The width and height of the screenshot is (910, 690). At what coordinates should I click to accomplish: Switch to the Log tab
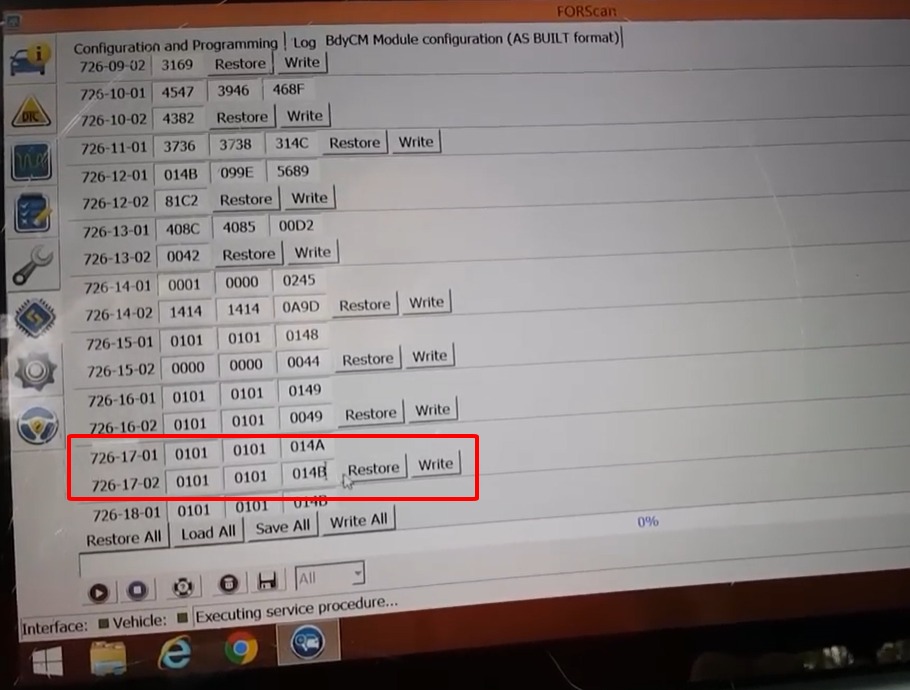coord(304,42)
